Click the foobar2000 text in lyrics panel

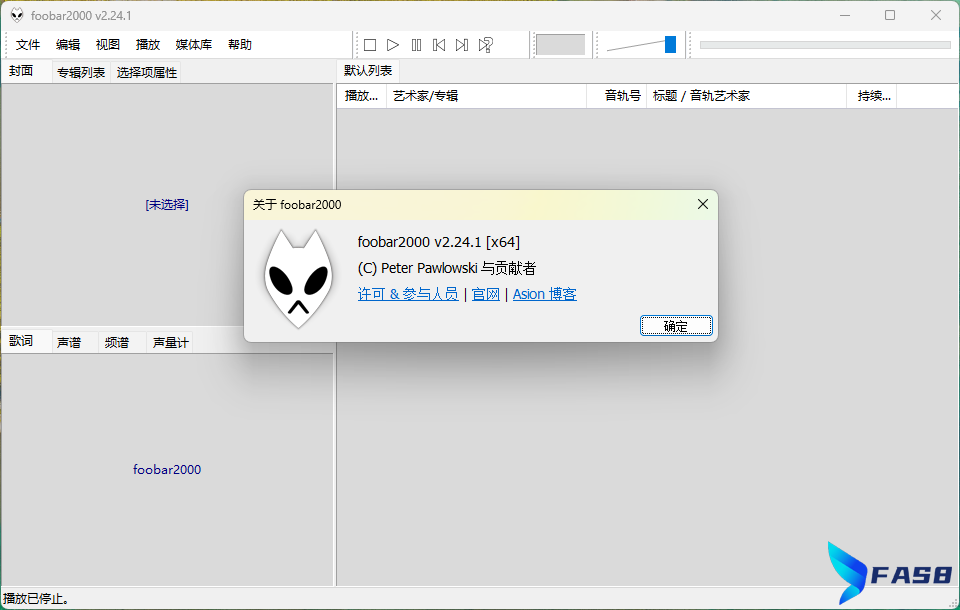(167, 470)
